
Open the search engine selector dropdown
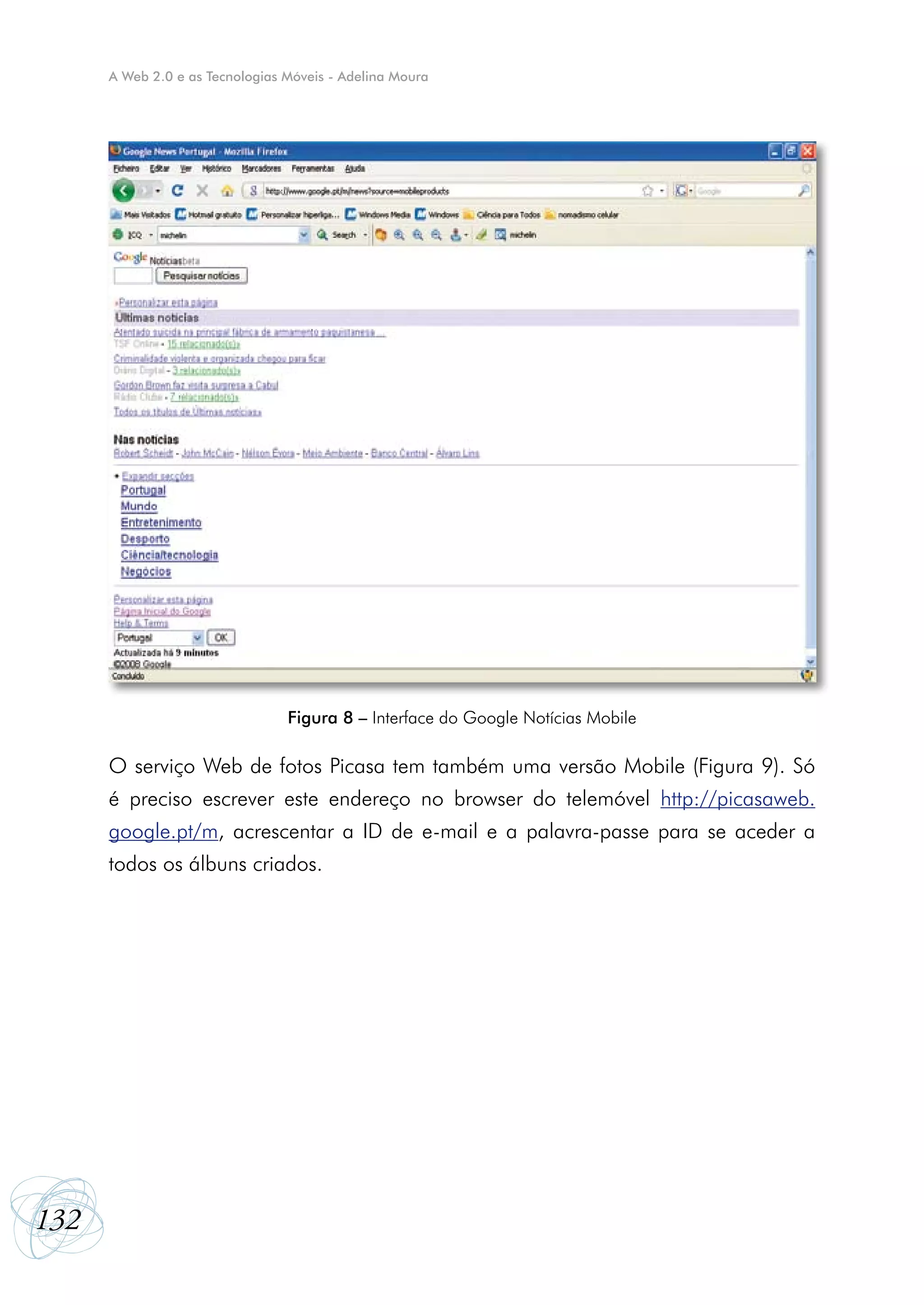[x=684, y=191]
